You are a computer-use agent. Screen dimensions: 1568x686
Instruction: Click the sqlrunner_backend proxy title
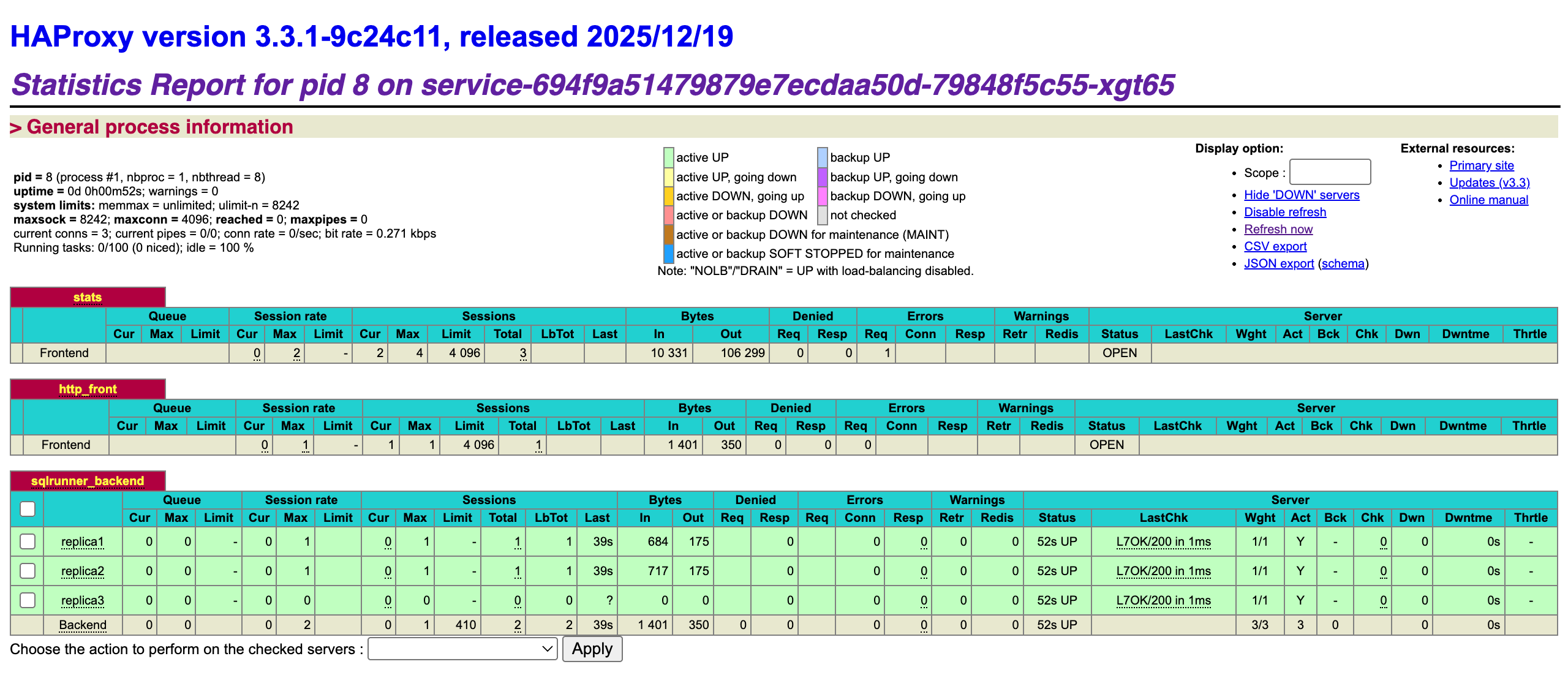(x=88, y=481)
